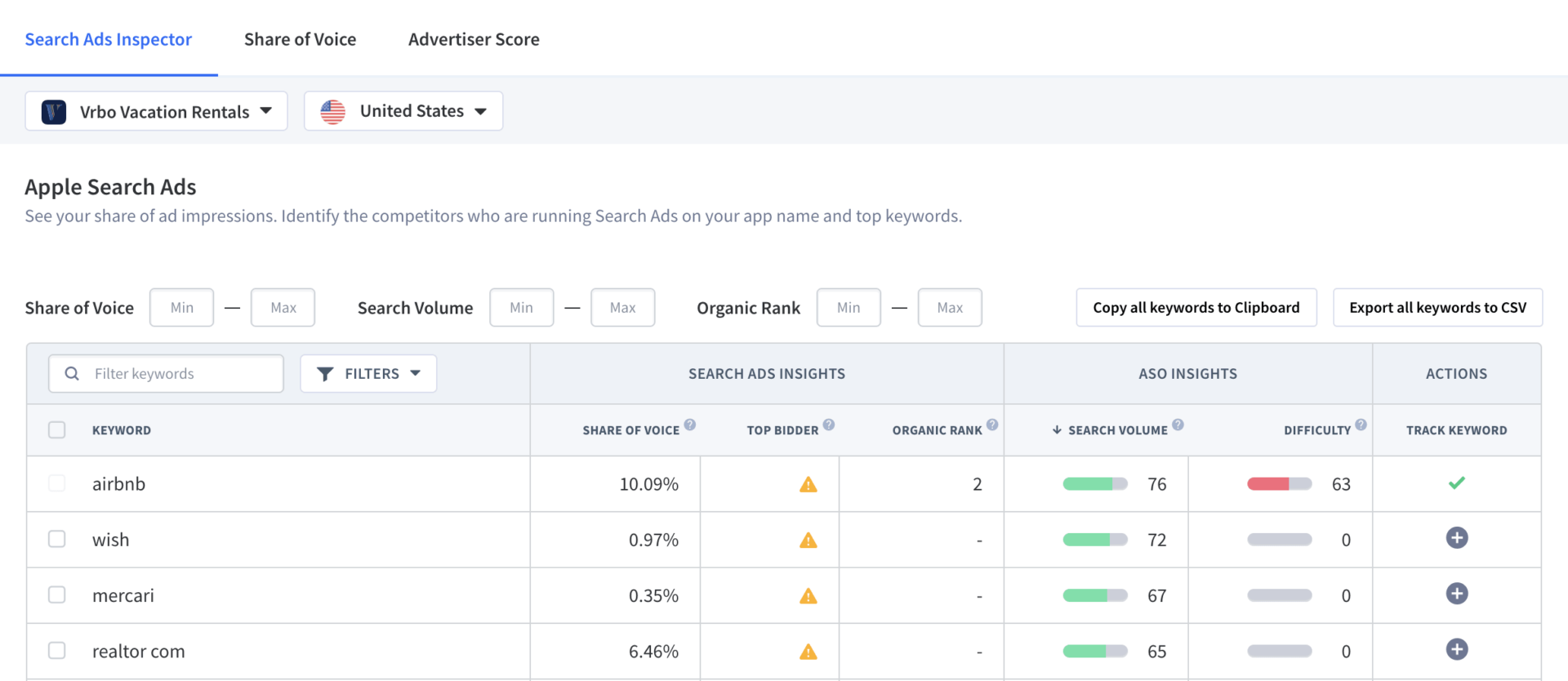
Task: Click the Organic Rank Max field
Action: [x=950, y=308]
